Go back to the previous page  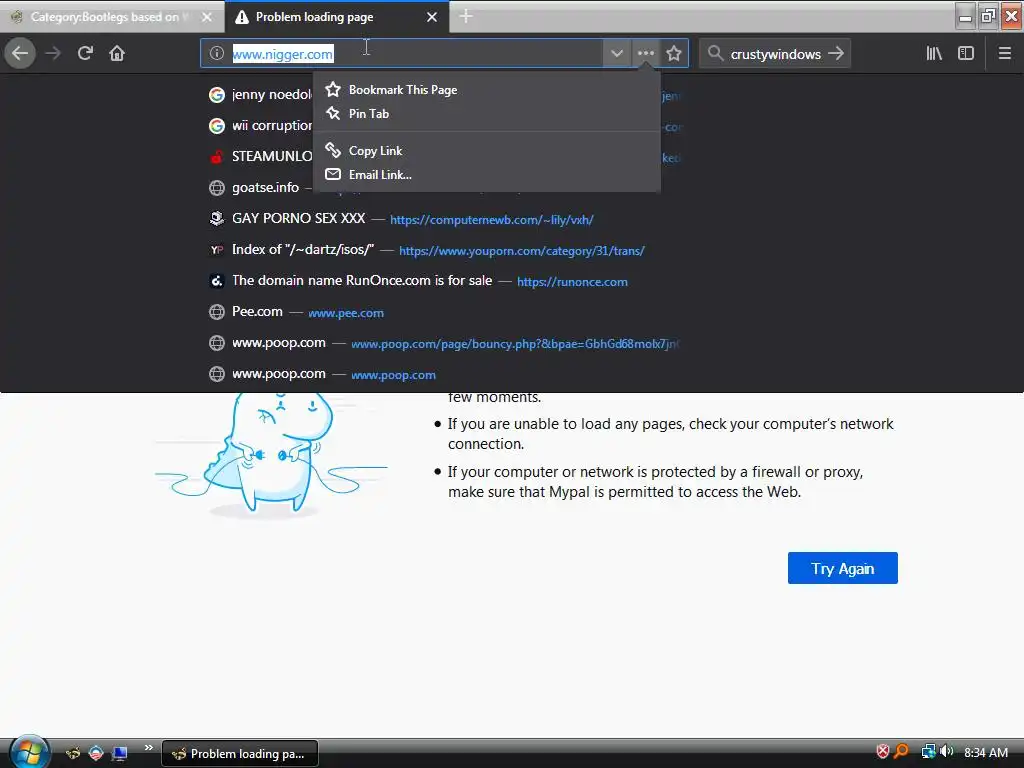20,53
